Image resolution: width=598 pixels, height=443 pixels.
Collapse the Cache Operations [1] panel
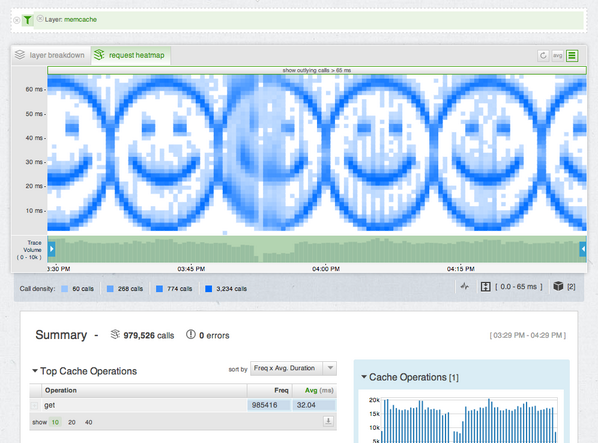(364, 377)
